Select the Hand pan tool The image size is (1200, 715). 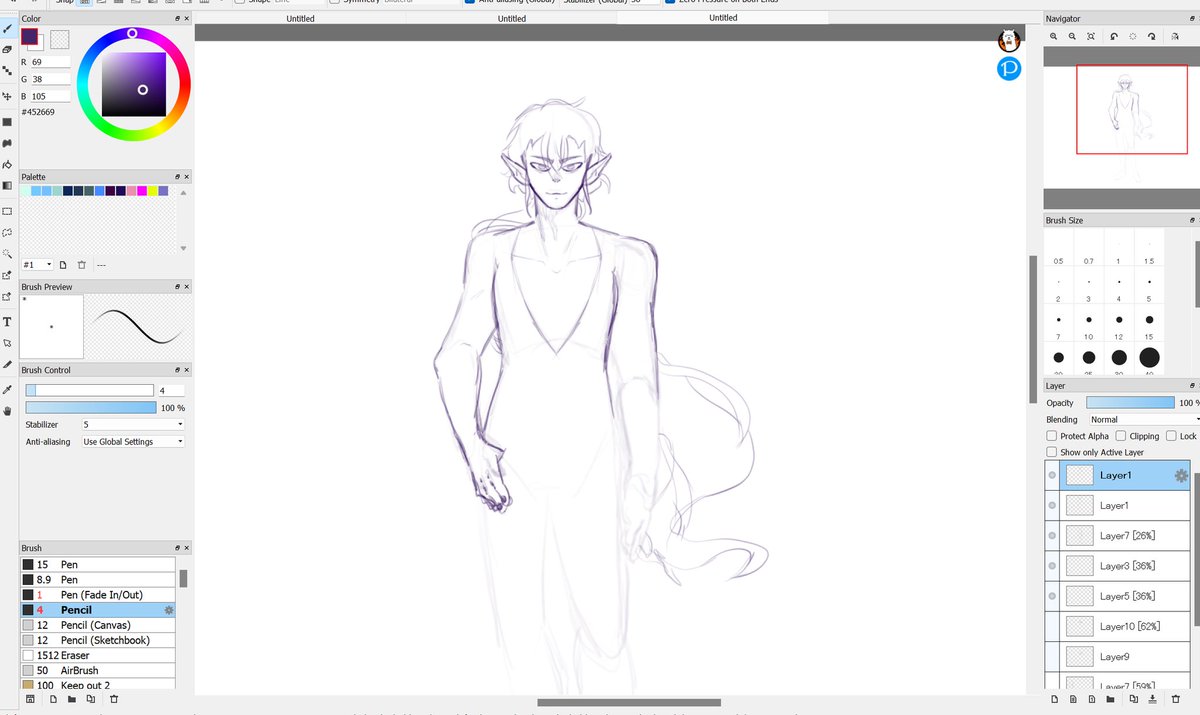tap(7, 410)
